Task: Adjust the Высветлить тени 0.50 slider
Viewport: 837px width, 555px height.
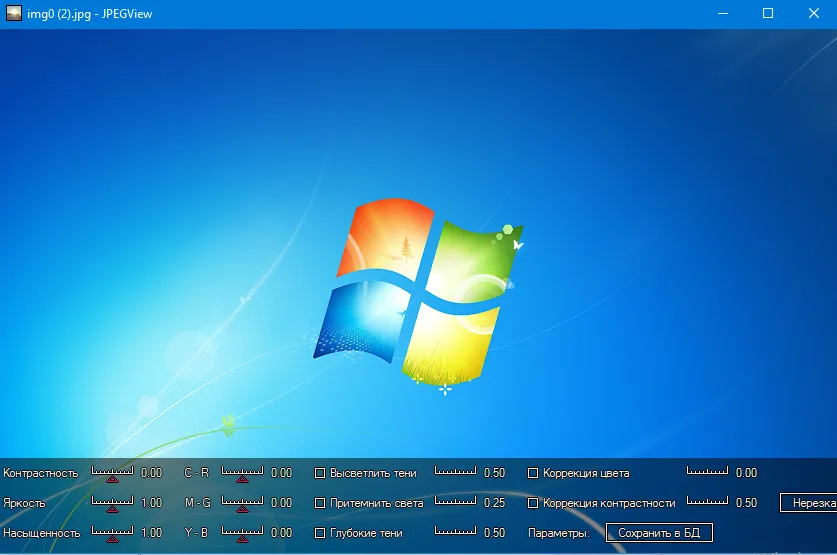Action: click(455, 471)
